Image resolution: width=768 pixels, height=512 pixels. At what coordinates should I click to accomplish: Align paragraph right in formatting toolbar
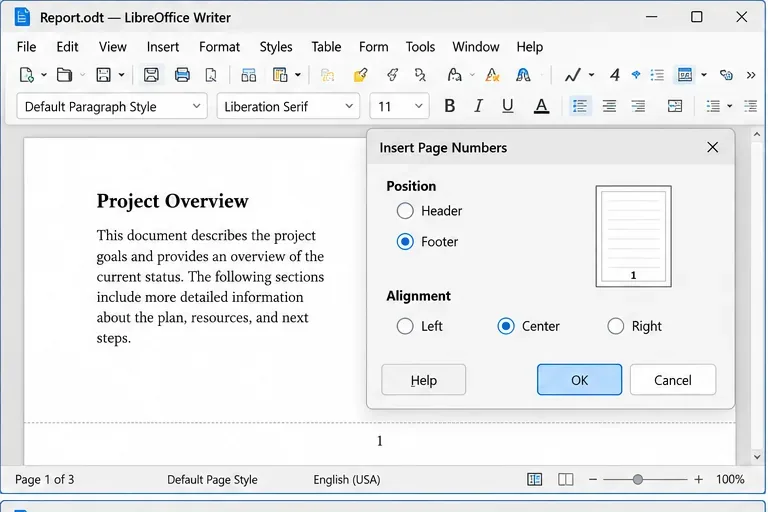[x=638, y=106]
